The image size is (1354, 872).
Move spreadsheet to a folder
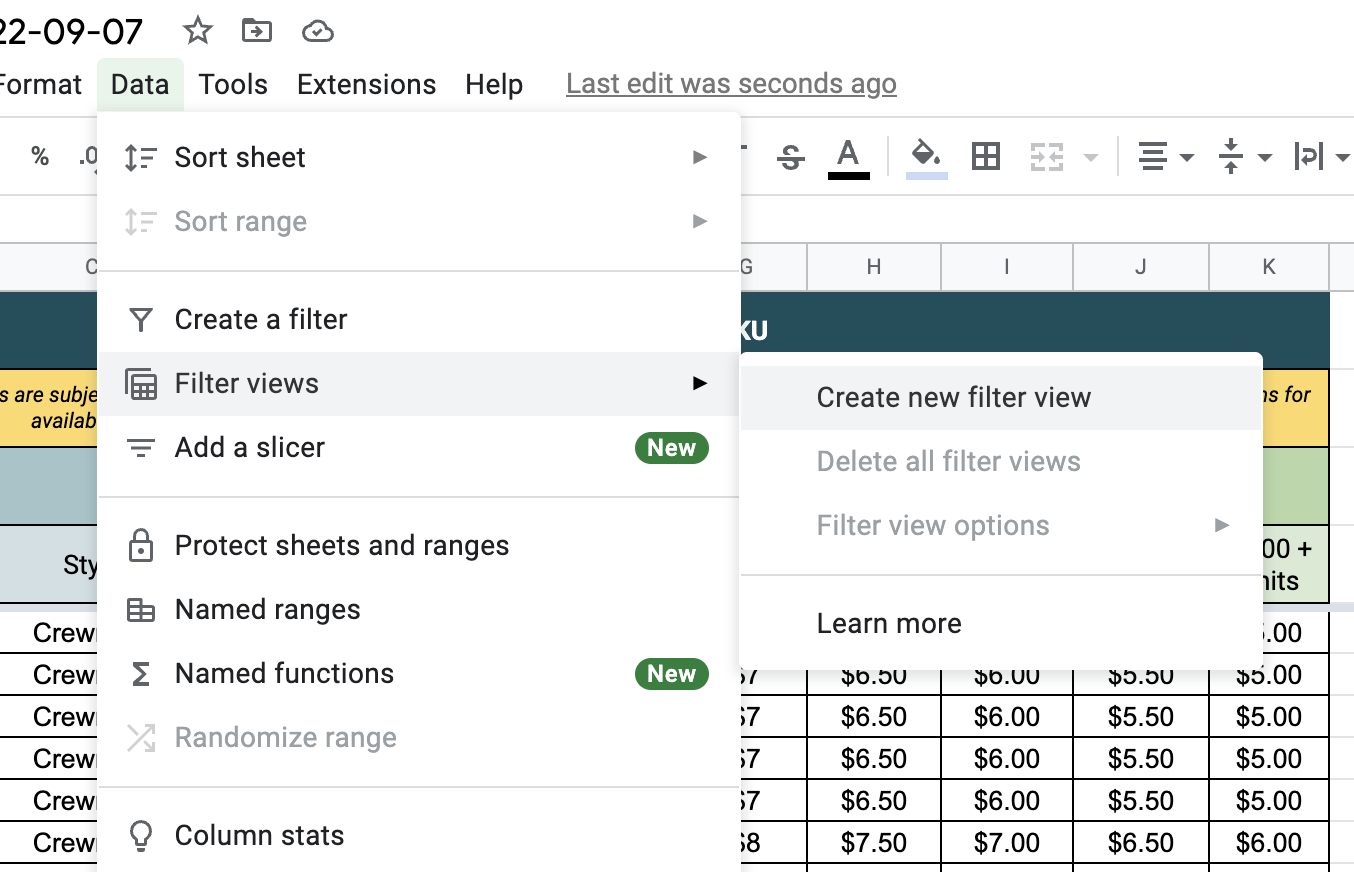(x=257, y=31)
